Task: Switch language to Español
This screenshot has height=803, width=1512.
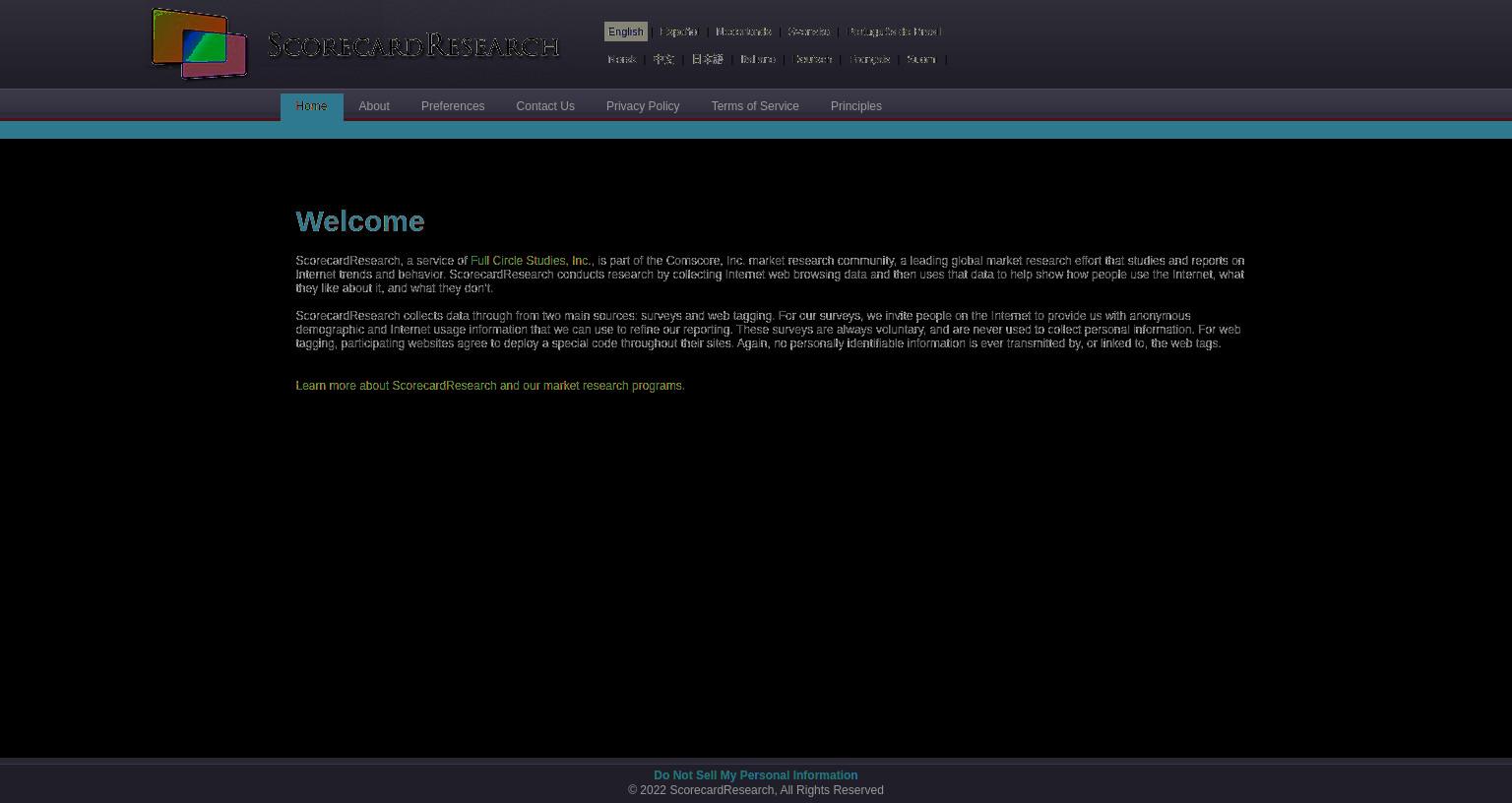Action: [x=678, y=31]
